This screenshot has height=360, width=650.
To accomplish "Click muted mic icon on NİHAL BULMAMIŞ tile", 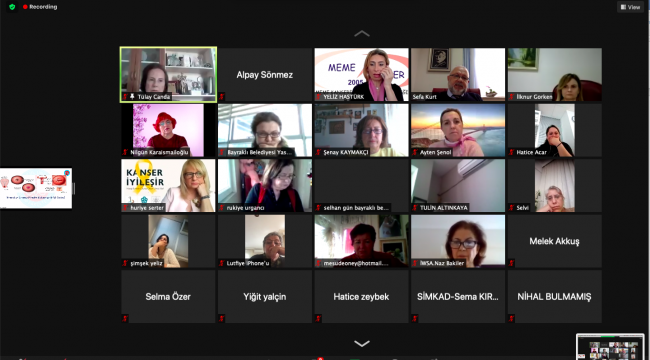I will pos(512,319).
